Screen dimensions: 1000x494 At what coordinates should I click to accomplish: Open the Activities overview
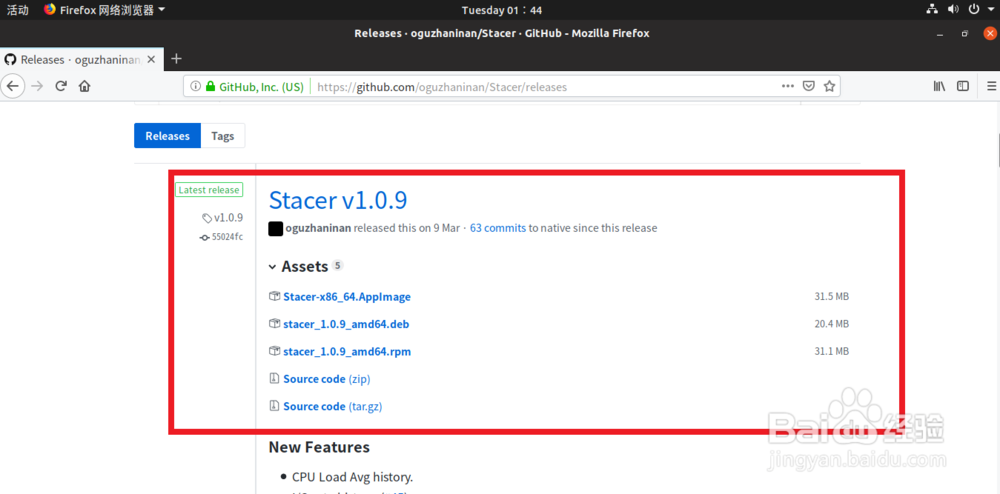[18, 10]
